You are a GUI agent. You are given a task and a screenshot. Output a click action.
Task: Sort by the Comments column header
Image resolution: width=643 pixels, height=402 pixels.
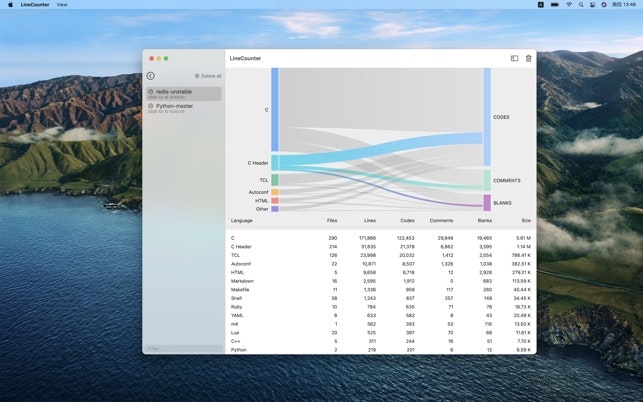click(441, 220)
